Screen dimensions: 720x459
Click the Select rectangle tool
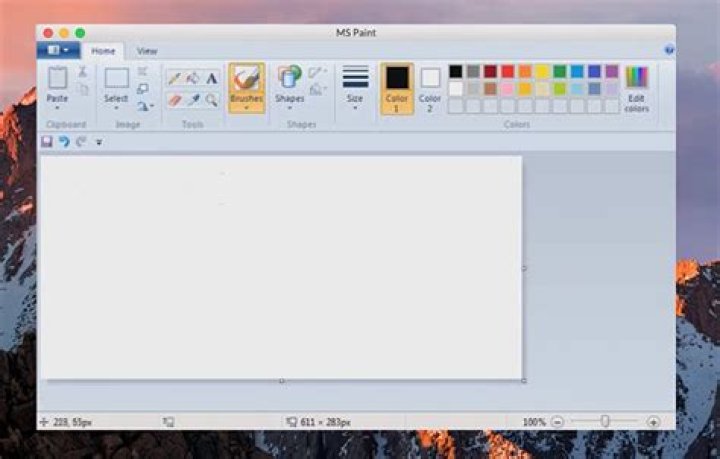pyautogui.click(x=117, y=78)
